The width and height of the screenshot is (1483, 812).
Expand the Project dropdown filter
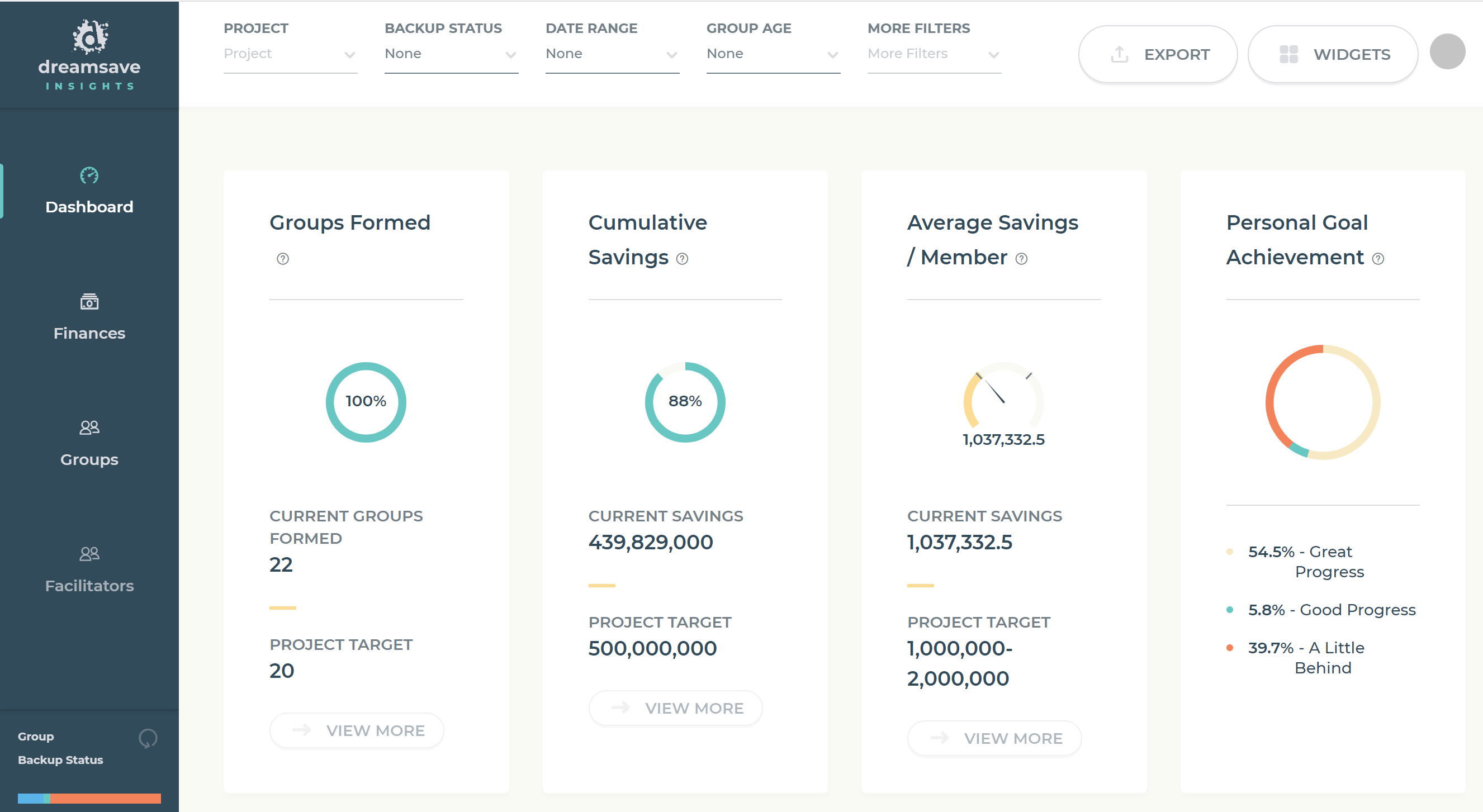[x=290, y=54]
